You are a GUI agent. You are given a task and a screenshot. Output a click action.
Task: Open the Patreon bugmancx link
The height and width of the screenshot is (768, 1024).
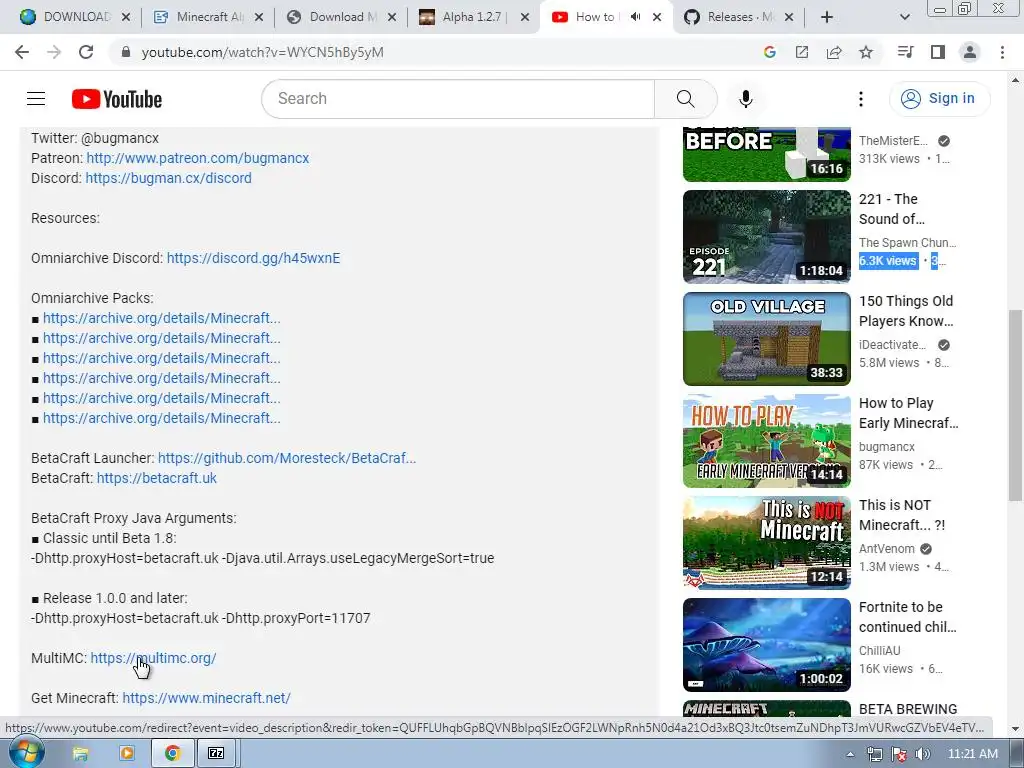(x=198, y=158)
